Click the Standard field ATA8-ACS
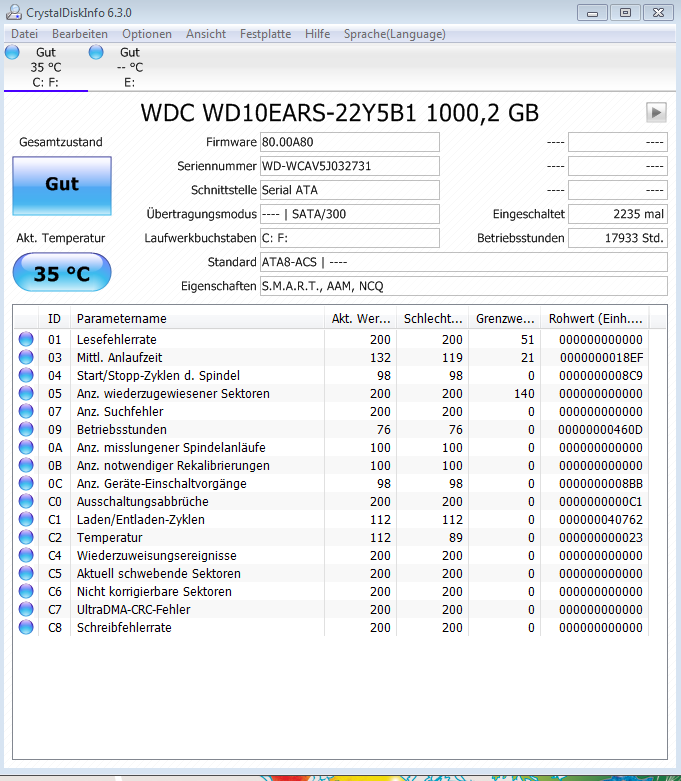681x781 pixels. point(464,262)
